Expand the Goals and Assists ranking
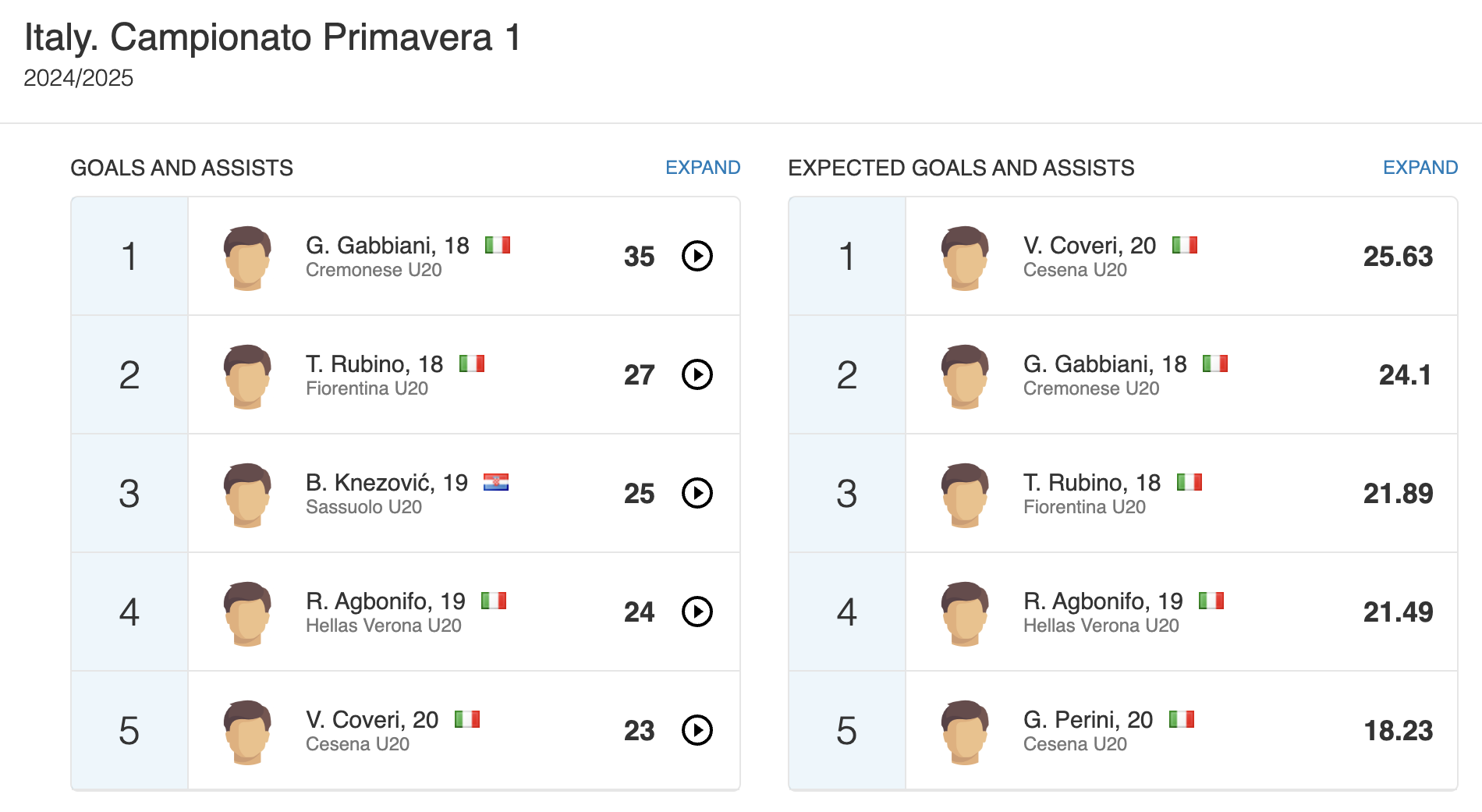The width and height of the screenshot is (1482, 812). click(703, 168)
